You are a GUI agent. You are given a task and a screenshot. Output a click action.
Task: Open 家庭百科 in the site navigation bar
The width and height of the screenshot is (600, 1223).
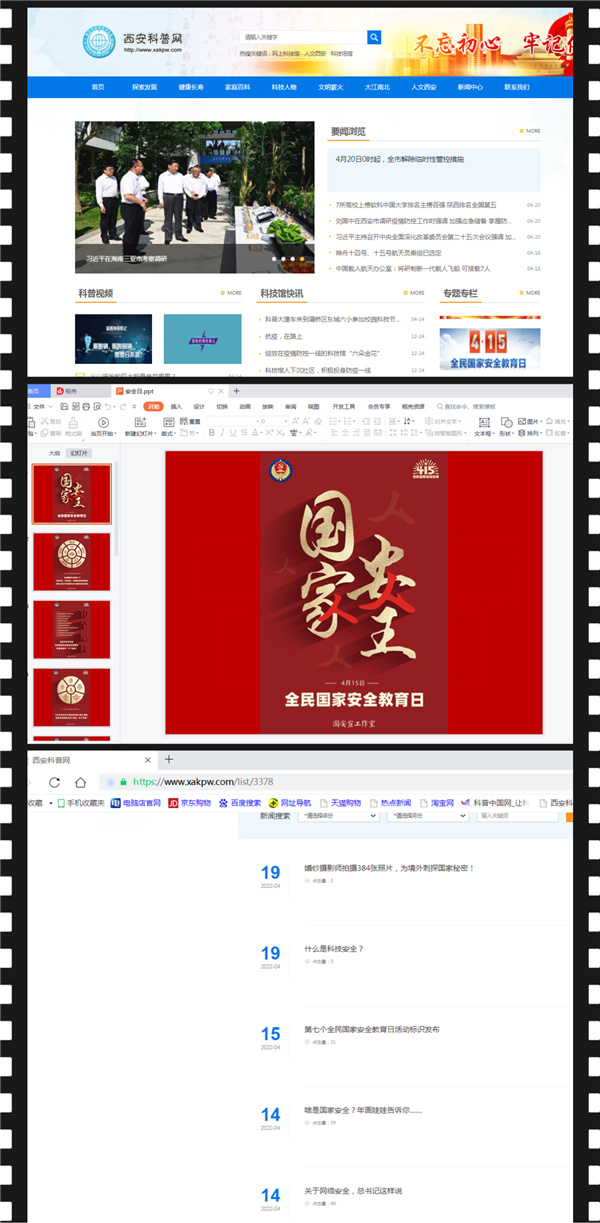click(237, 87)
